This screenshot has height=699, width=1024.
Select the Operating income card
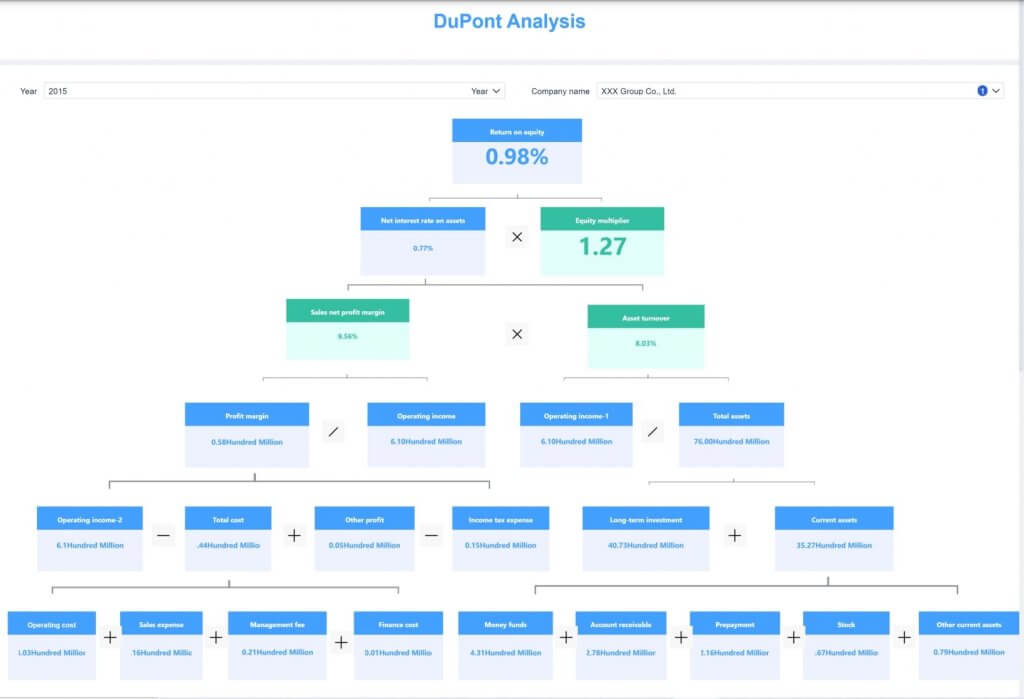[x=426, y=434]
